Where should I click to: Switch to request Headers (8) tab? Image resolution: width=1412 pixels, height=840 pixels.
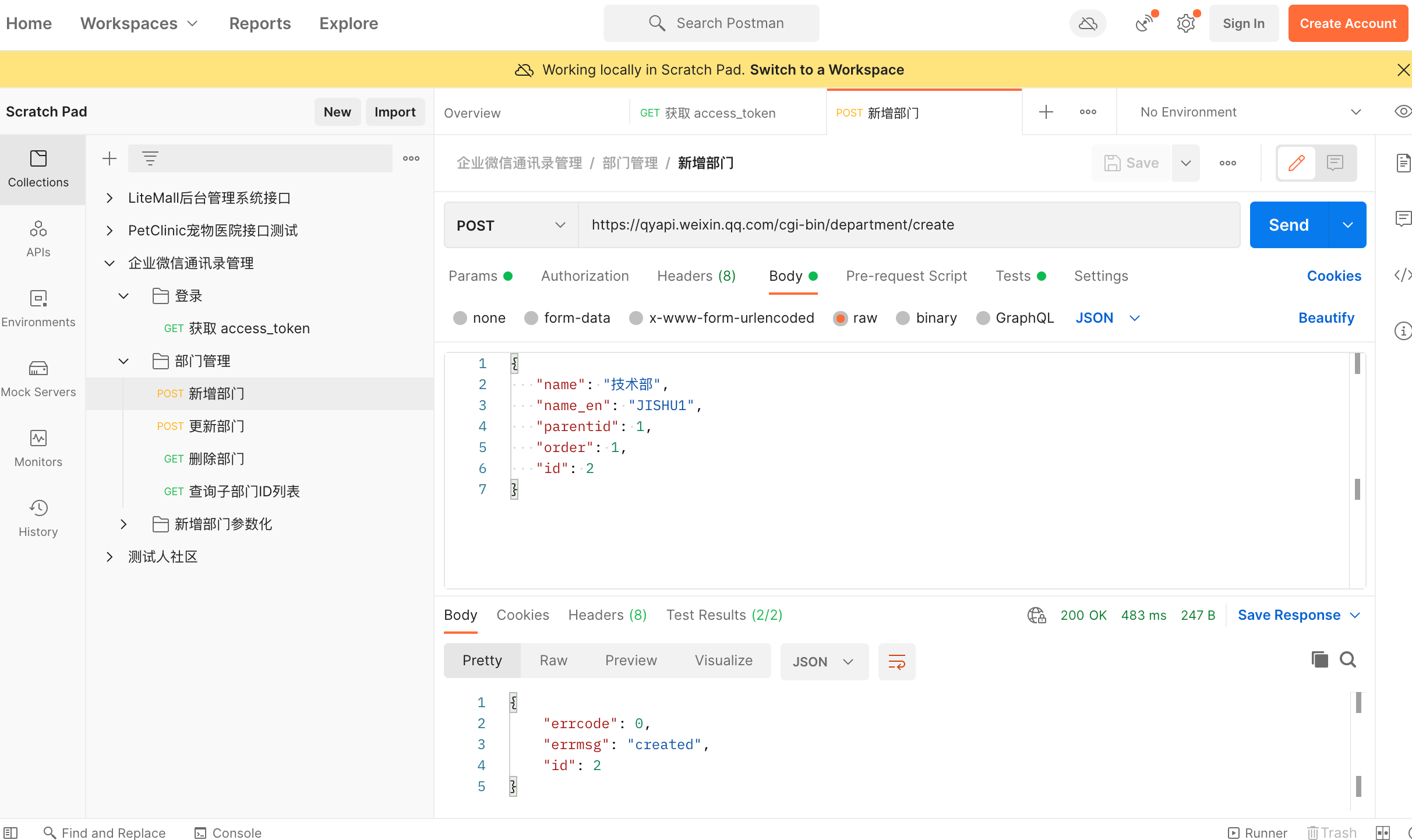(x=696, y=276)
